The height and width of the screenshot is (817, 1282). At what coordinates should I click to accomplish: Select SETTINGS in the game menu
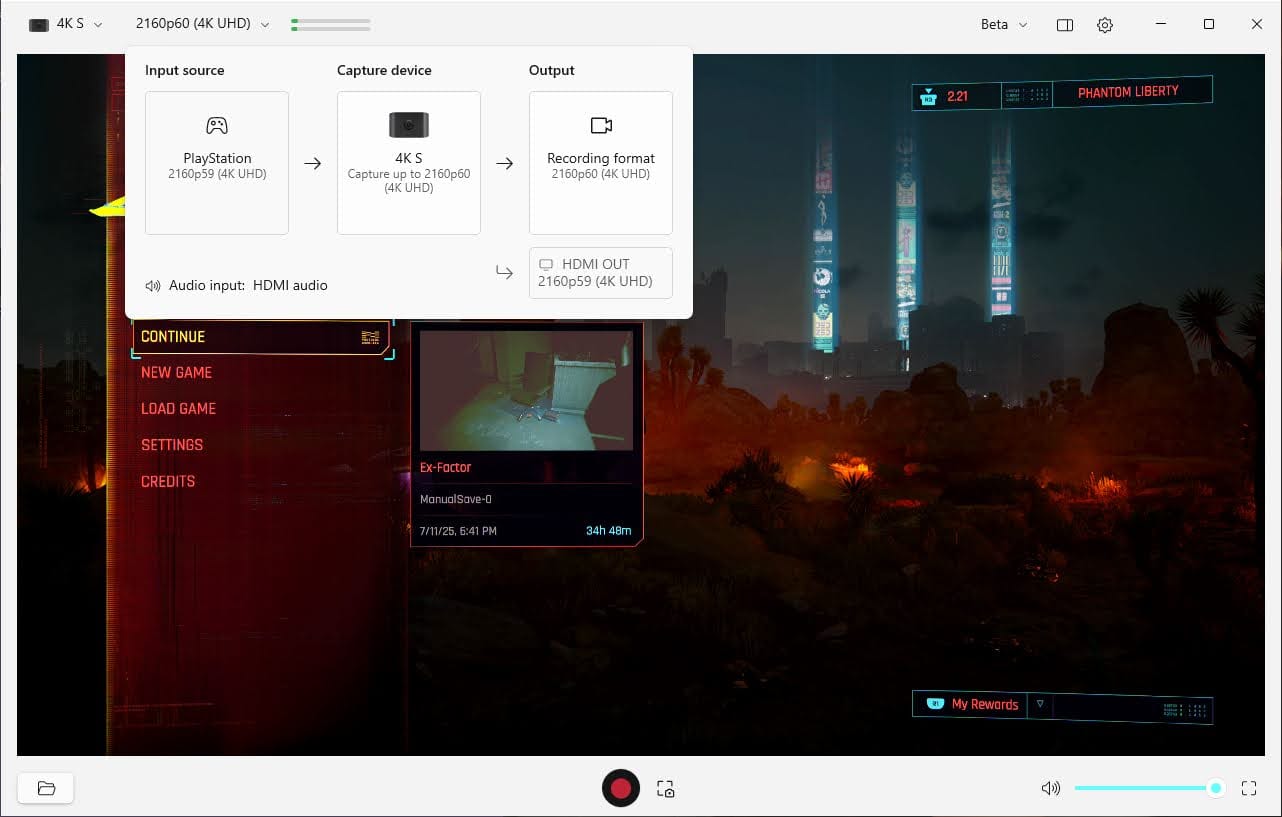(x=172, y=445)
